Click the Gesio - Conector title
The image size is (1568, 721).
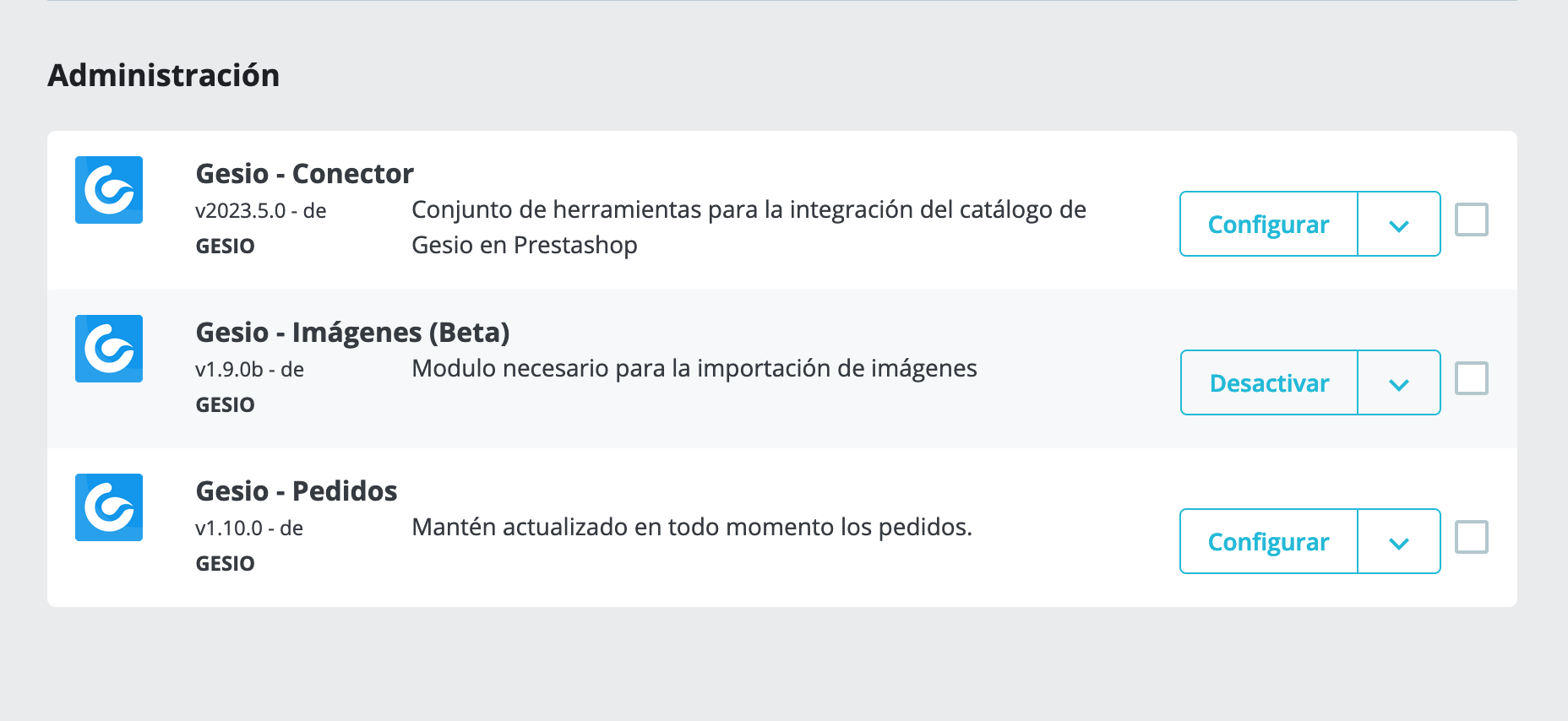coord(305,173)
